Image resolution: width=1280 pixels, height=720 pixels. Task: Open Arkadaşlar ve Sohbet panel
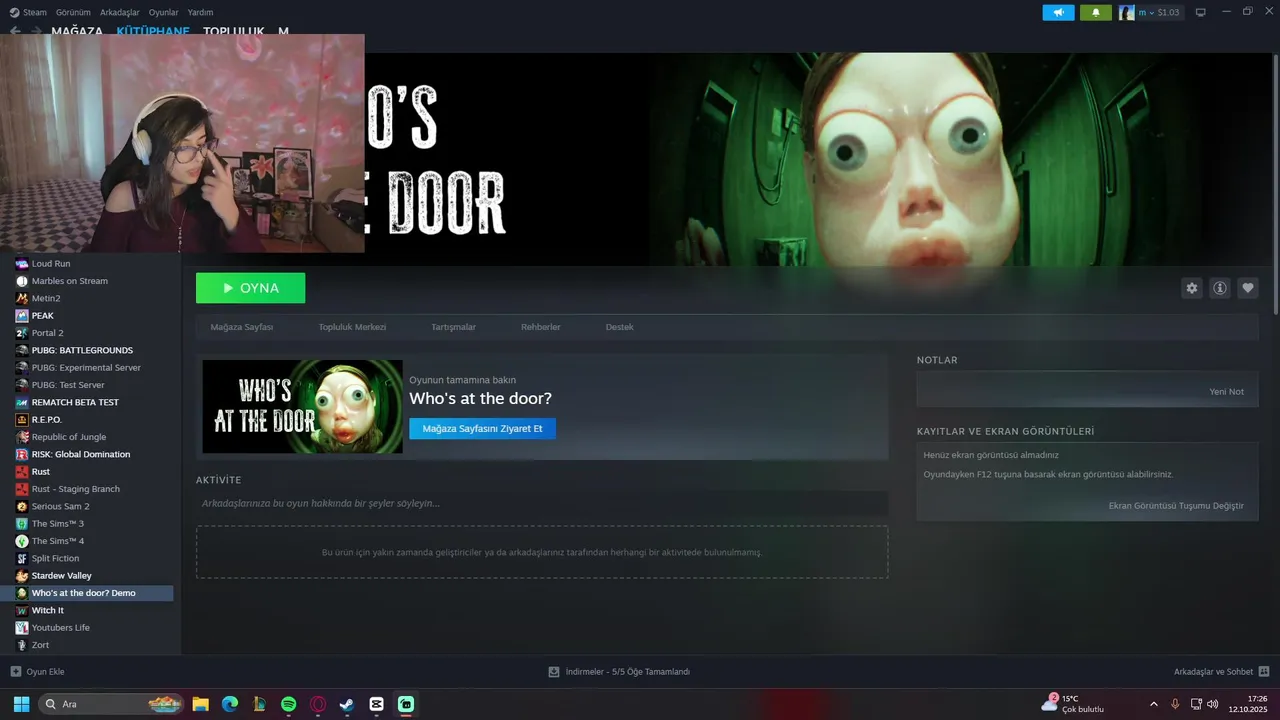point(1222,672)
